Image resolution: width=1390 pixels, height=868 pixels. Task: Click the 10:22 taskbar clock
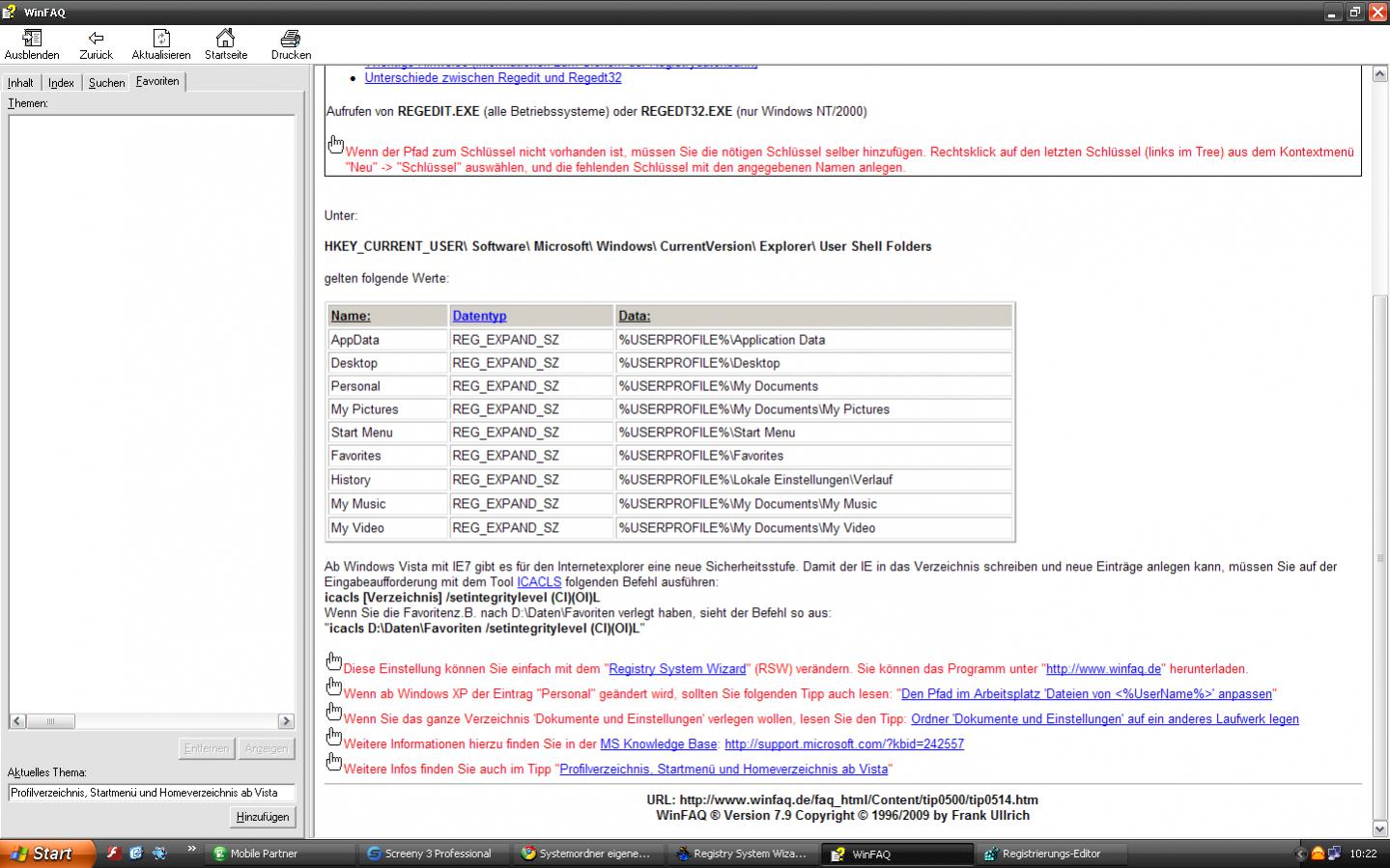click(x=1363, y=854)
